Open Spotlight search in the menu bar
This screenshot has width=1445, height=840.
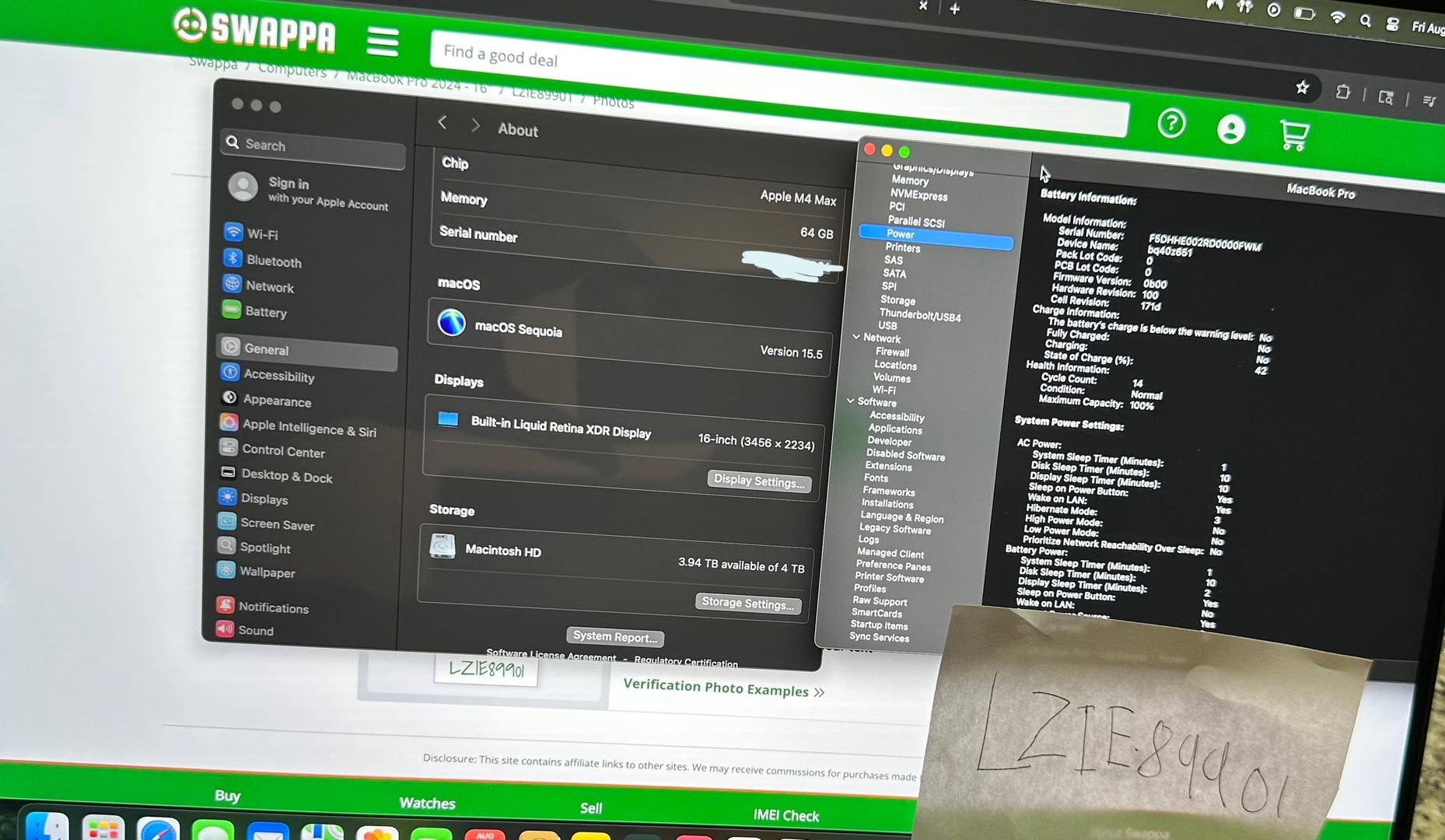1365,22
